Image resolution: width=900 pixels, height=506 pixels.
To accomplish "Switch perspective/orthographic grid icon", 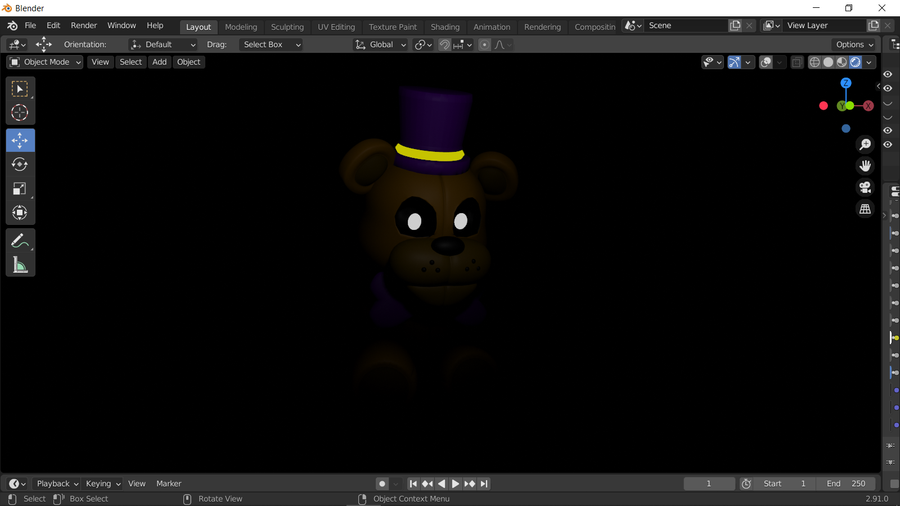I will pos(865,209).
